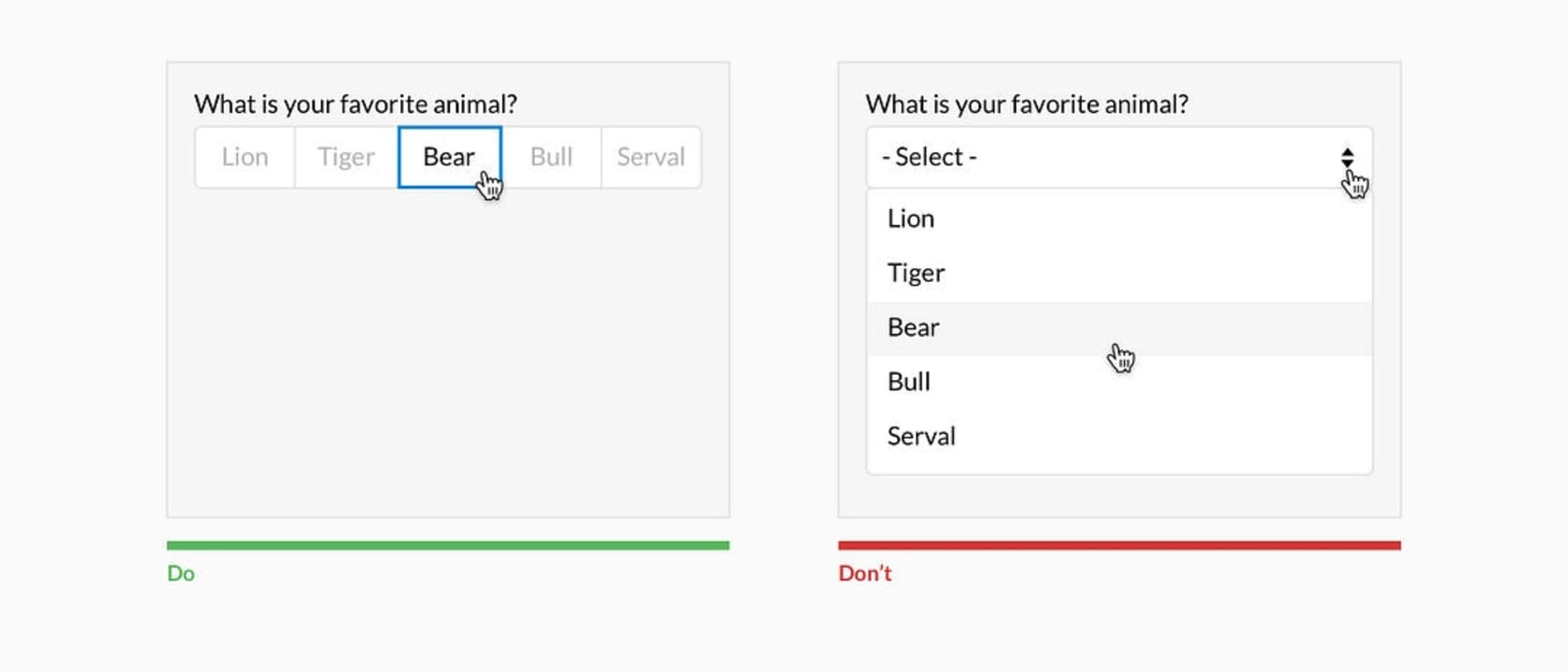
Task: Click the green divider bar under the left panel
Action: [x=448, y=543]
